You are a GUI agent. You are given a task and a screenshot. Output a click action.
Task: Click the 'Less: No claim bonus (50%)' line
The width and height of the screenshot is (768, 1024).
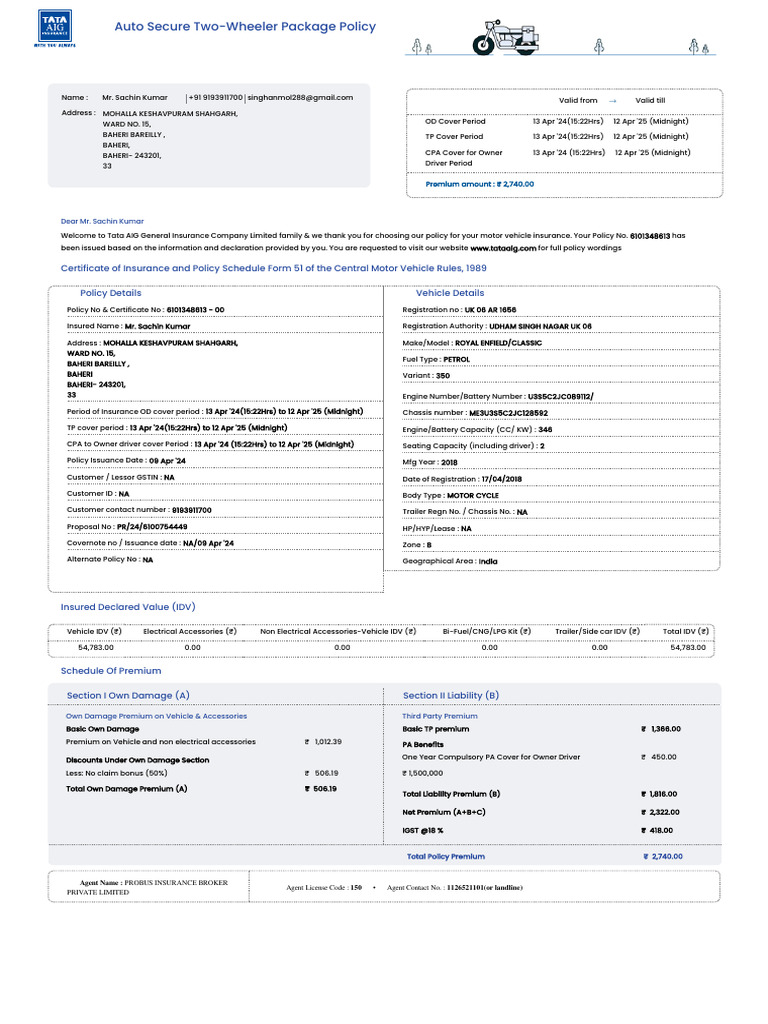click(116, 773)
